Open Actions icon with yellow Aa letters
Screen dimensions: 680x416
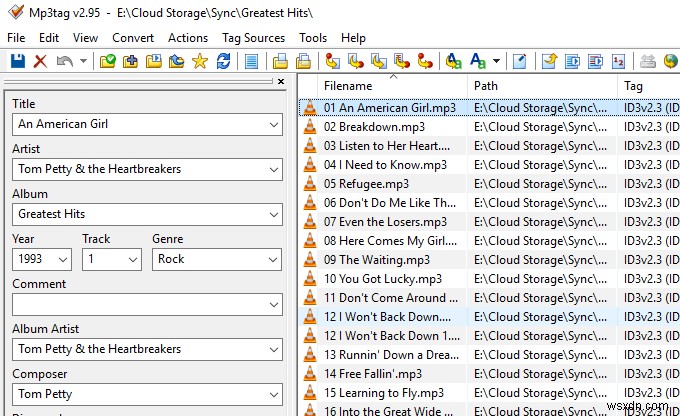tap(454, 61)
